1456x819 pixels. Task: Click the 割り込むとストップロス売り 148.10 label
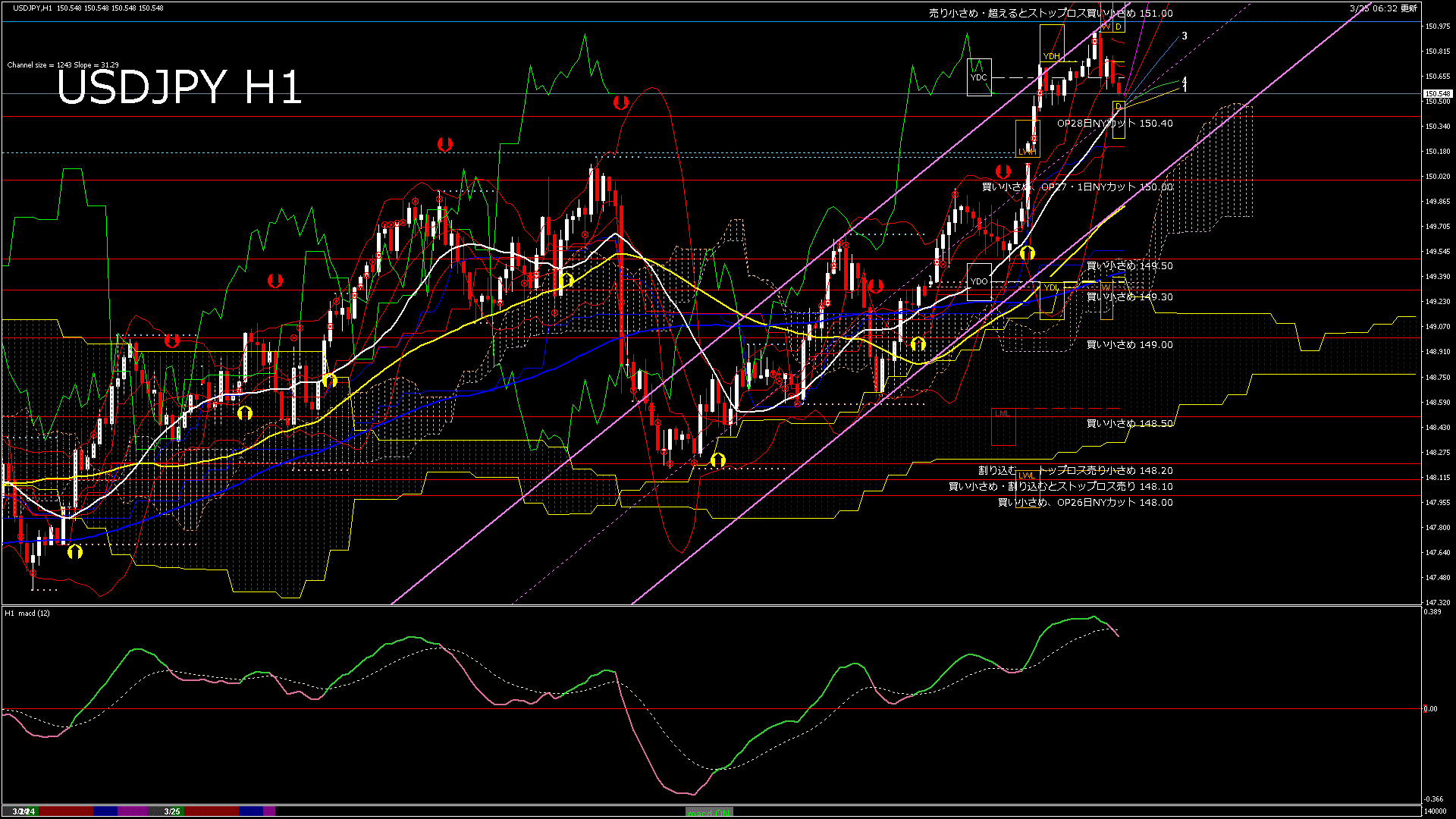[1061, 487]
